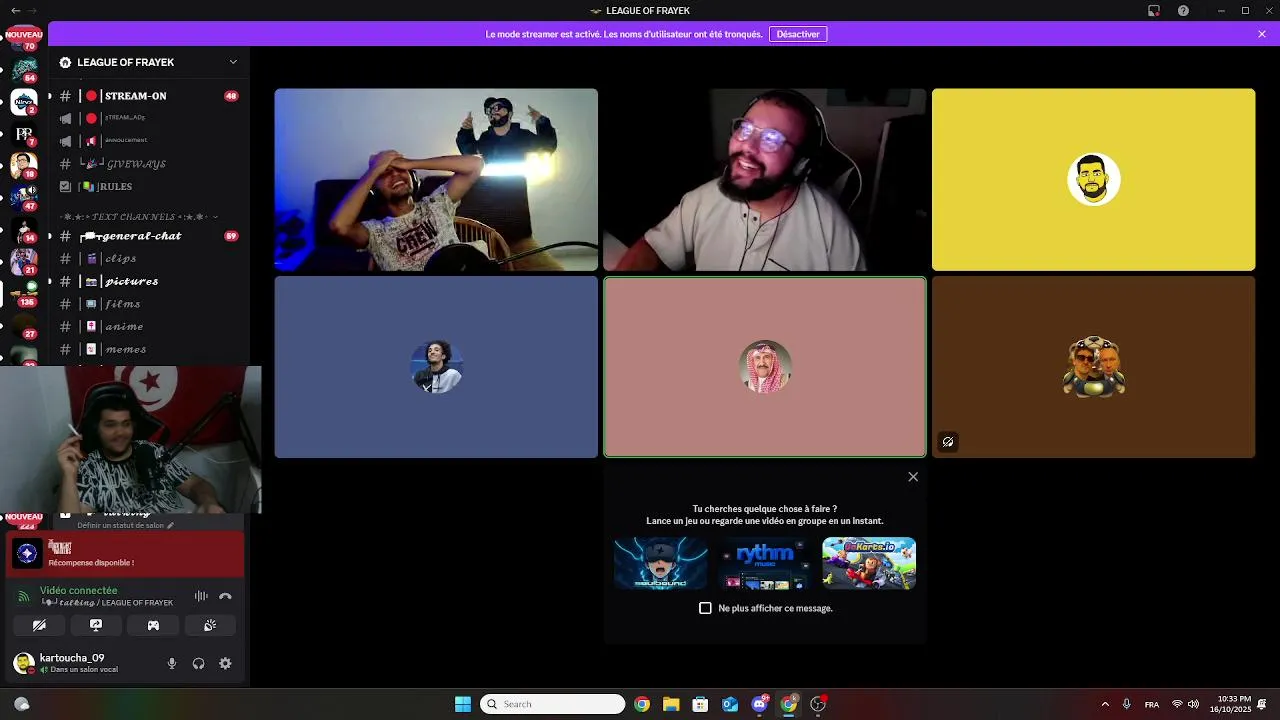
Task: Open the 'Récompense disponible' quest banner
Action: pos(126,554)
